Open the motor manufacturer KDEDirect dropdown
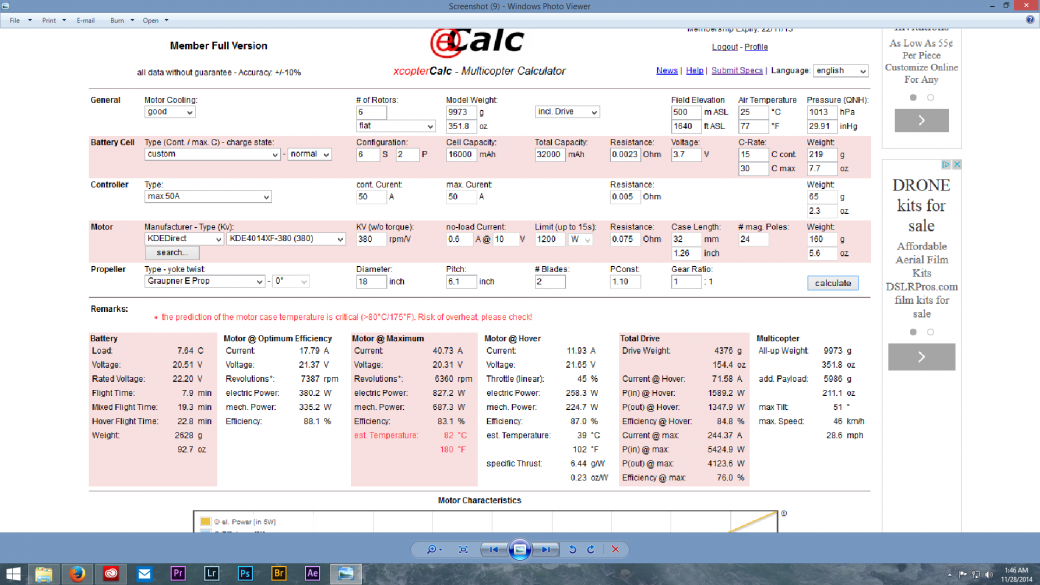This screenshot has width=1040, height=585. pyautogui.click(x=184, y=239)
